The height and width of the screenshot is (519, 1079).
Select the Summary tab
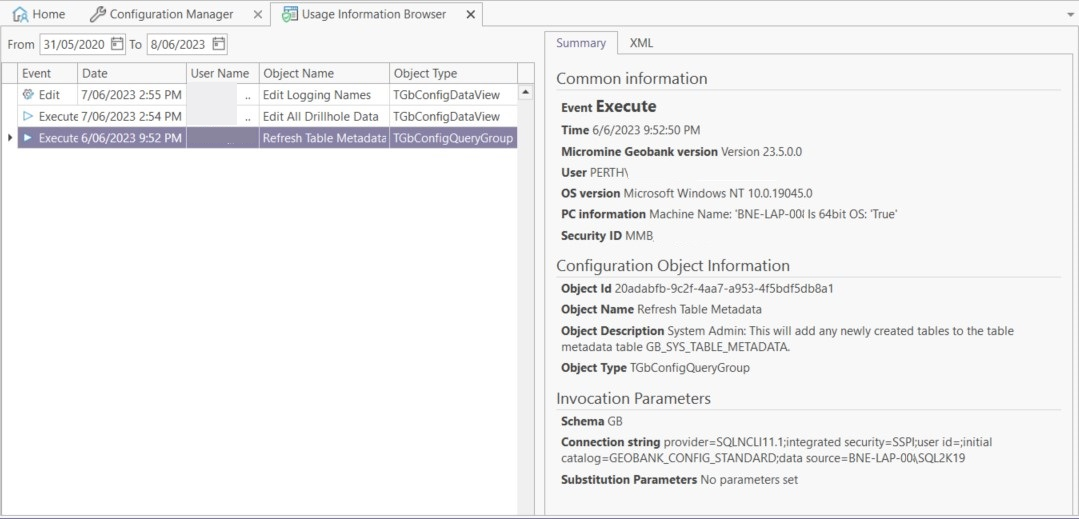(581, 43)
